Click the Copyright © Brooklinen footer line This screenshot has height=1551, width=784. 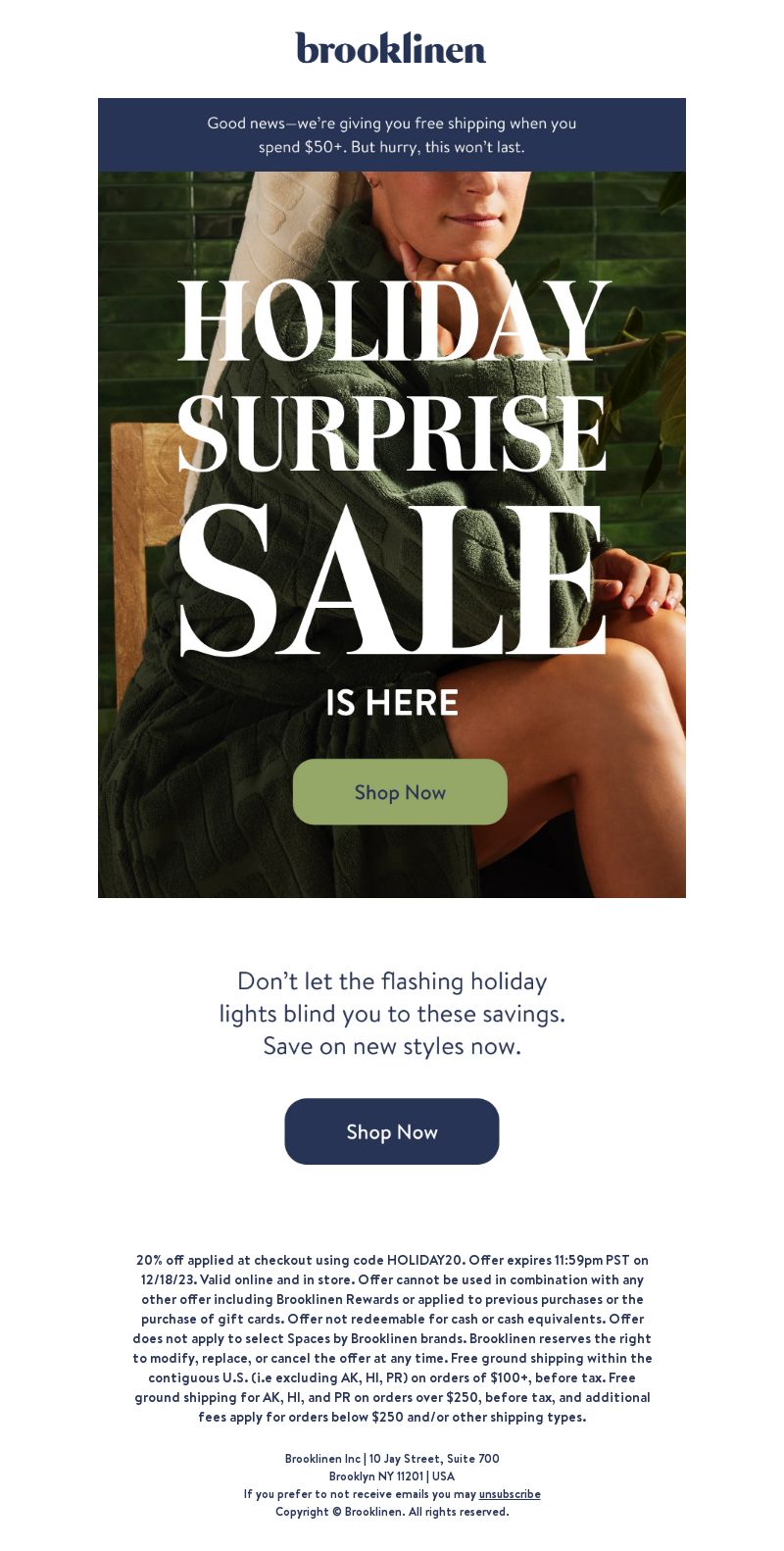[392, 1512]
